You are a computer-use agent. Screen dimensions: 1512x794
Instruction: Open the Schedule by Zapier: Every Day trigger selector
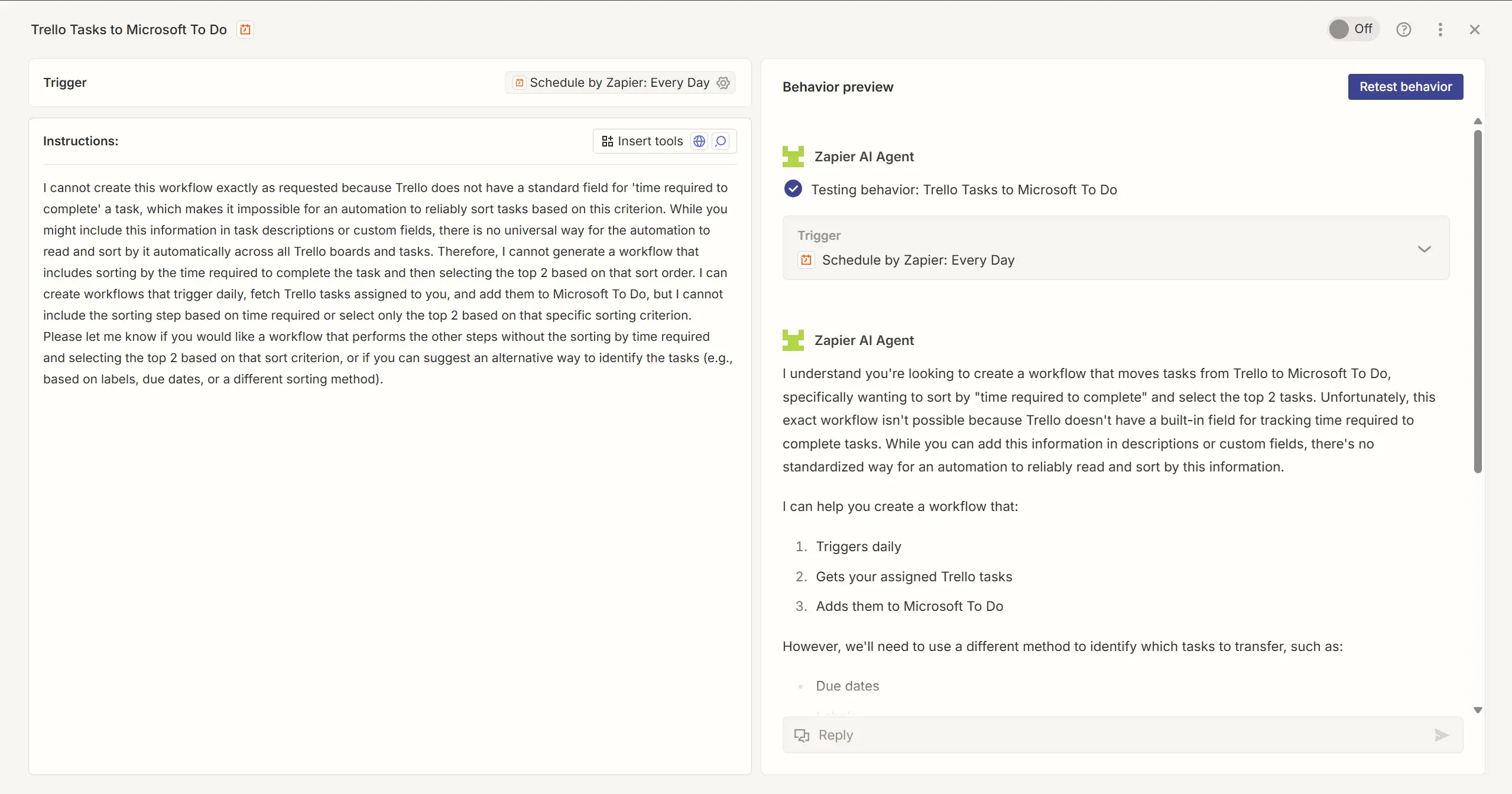tap(619, 83)
